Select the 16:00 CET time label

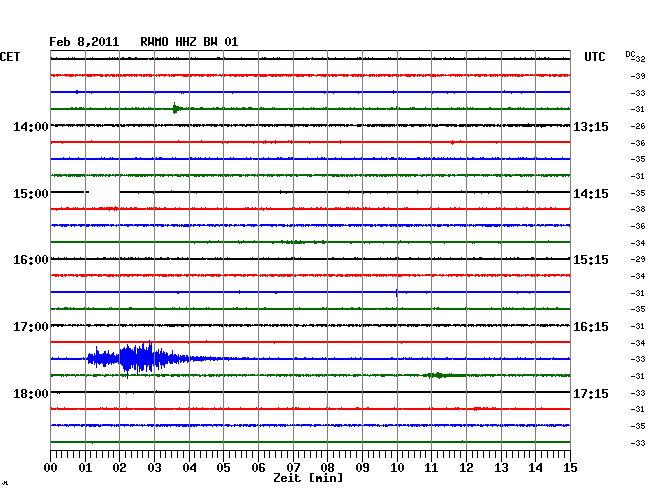[x=31, y=260]
